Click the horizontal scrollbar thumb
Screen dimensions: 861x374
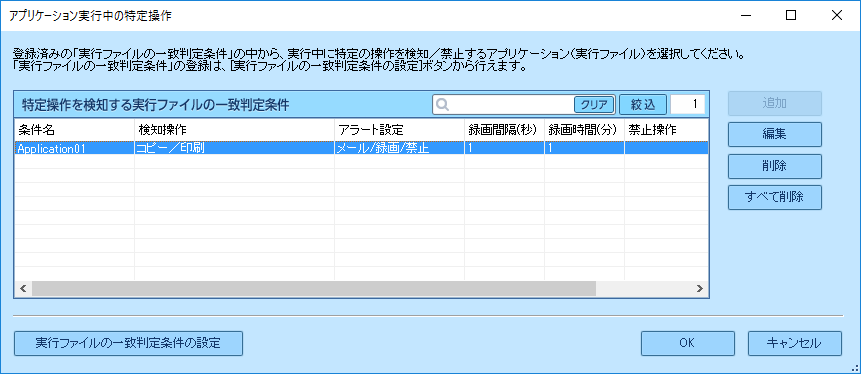314,288
